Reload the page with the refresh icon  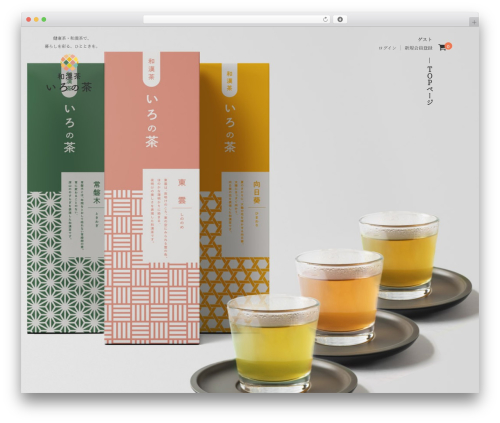[x=325, y=20]
